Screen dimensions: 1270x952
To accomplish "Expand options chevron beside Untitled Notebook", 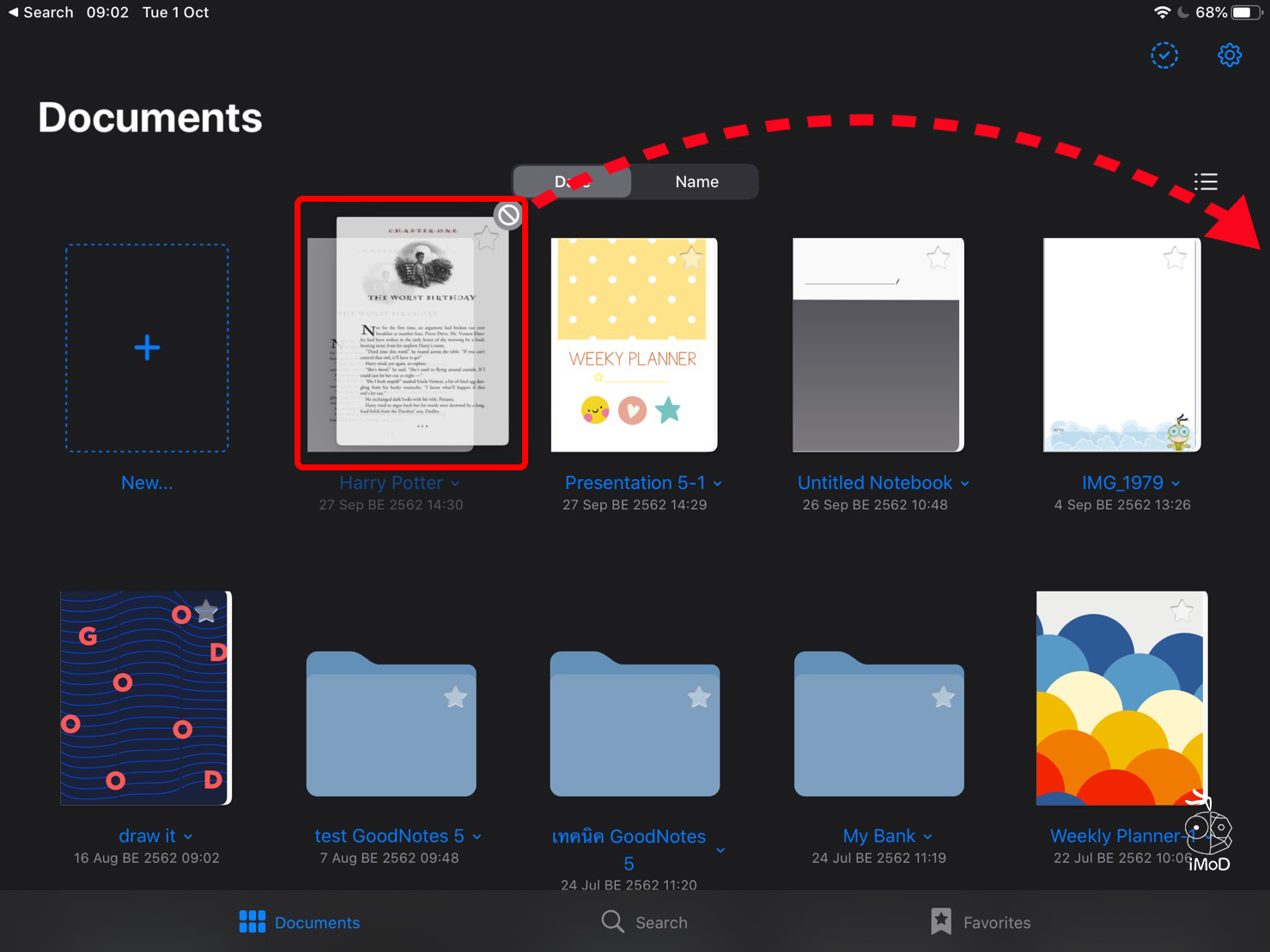I will pos(965,484).
